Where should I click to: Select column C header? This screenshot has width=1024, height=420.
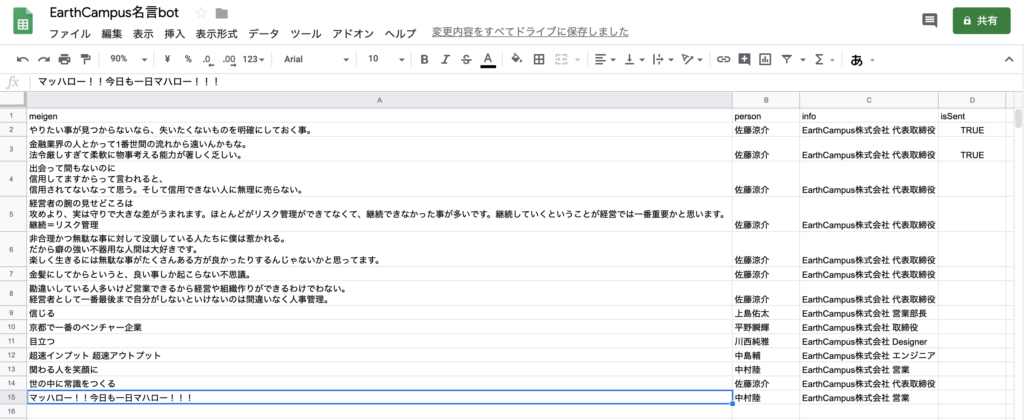point(869,100)
